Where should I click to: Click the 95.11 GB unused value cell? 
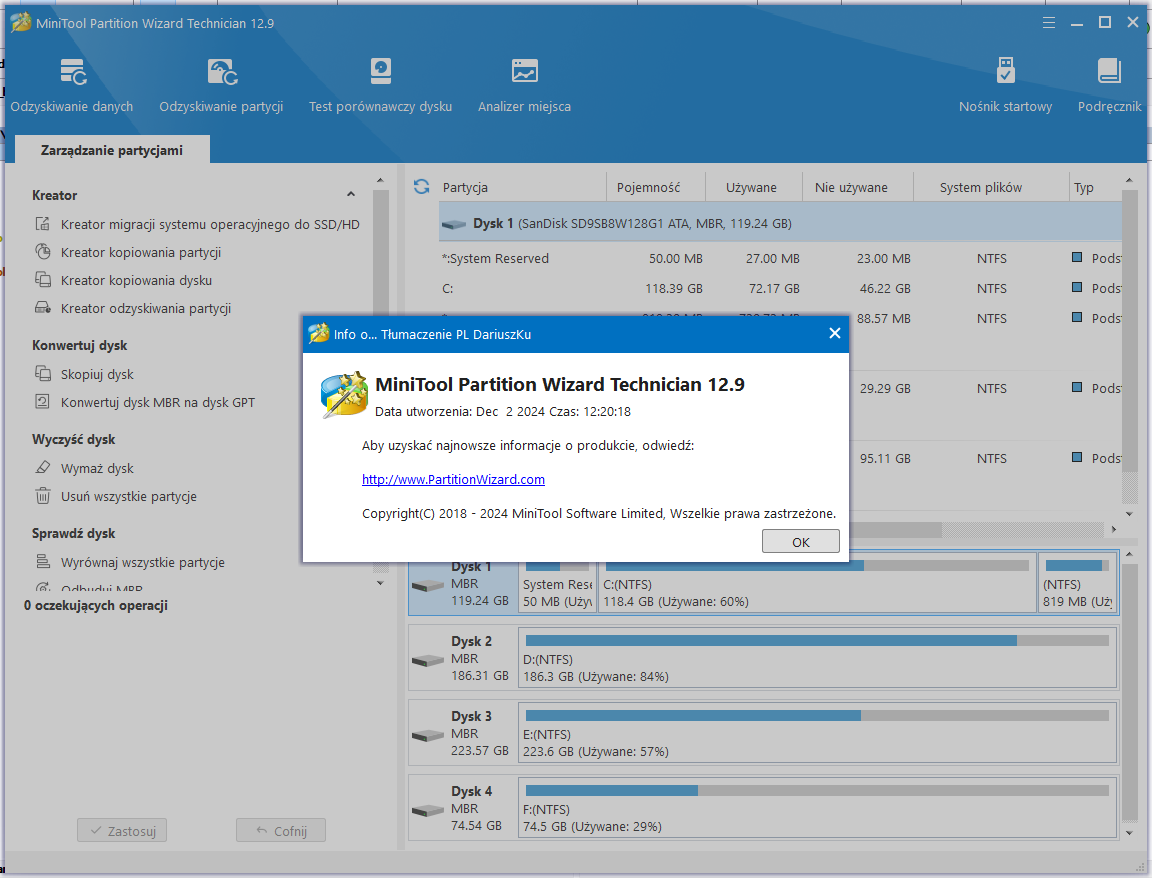(x=885, y=458)
